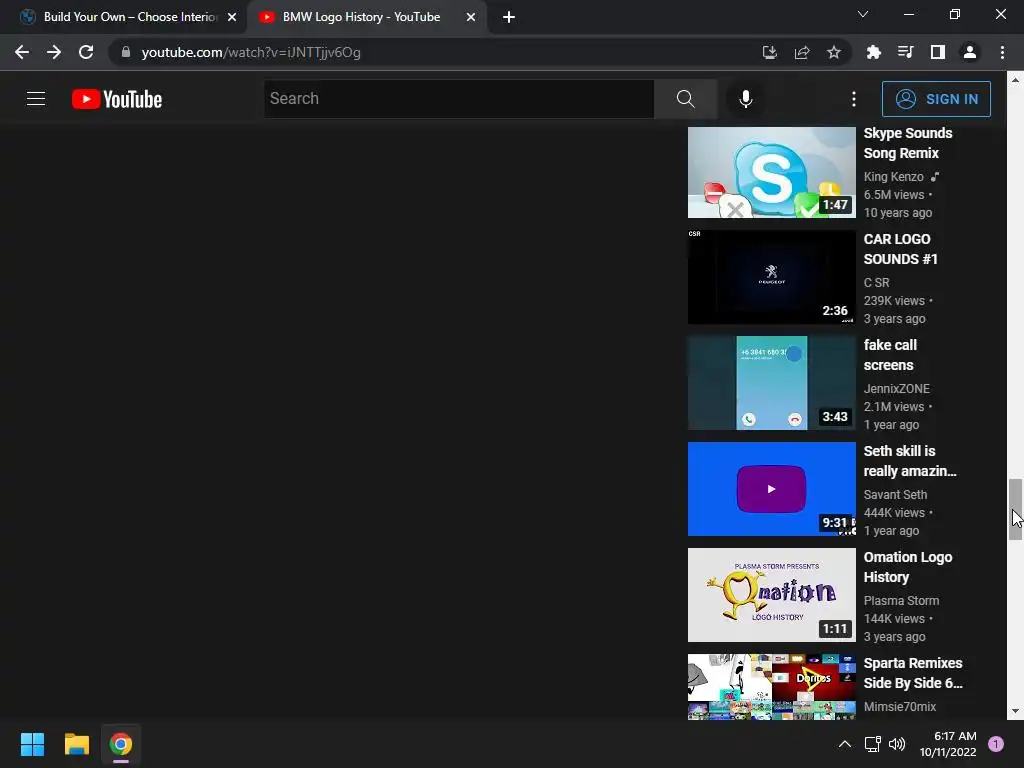Open volume tray icon

[897, 744]
